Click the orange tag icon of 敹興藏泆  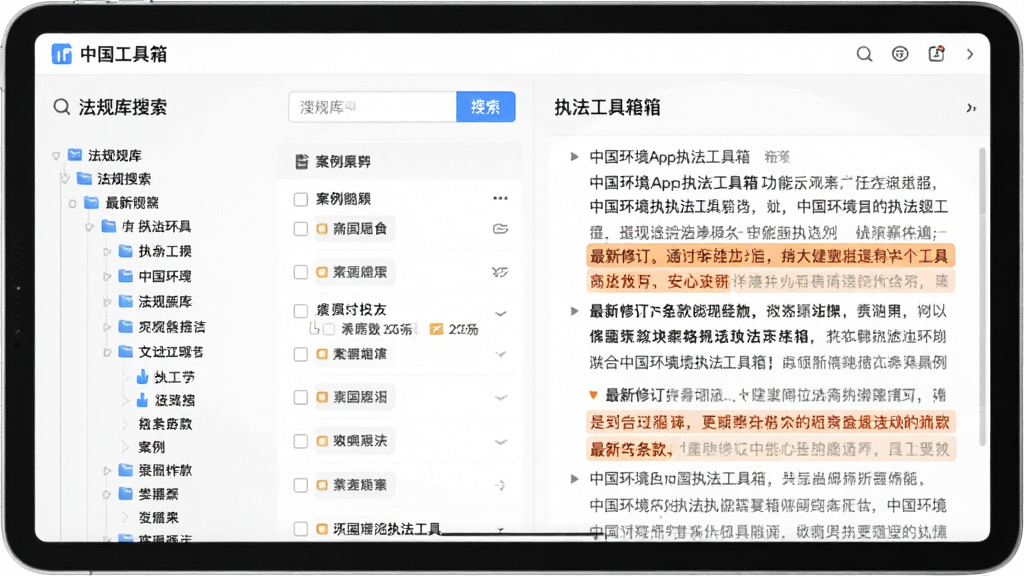point(322,441)
